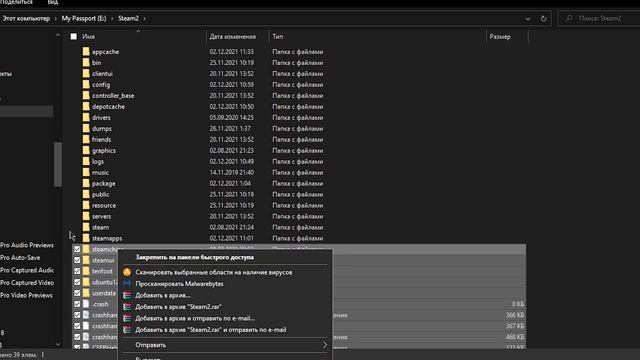Uncheck the 366 КБ crashhandler file checkbox

pyautogui.click(x=77, y=316)
